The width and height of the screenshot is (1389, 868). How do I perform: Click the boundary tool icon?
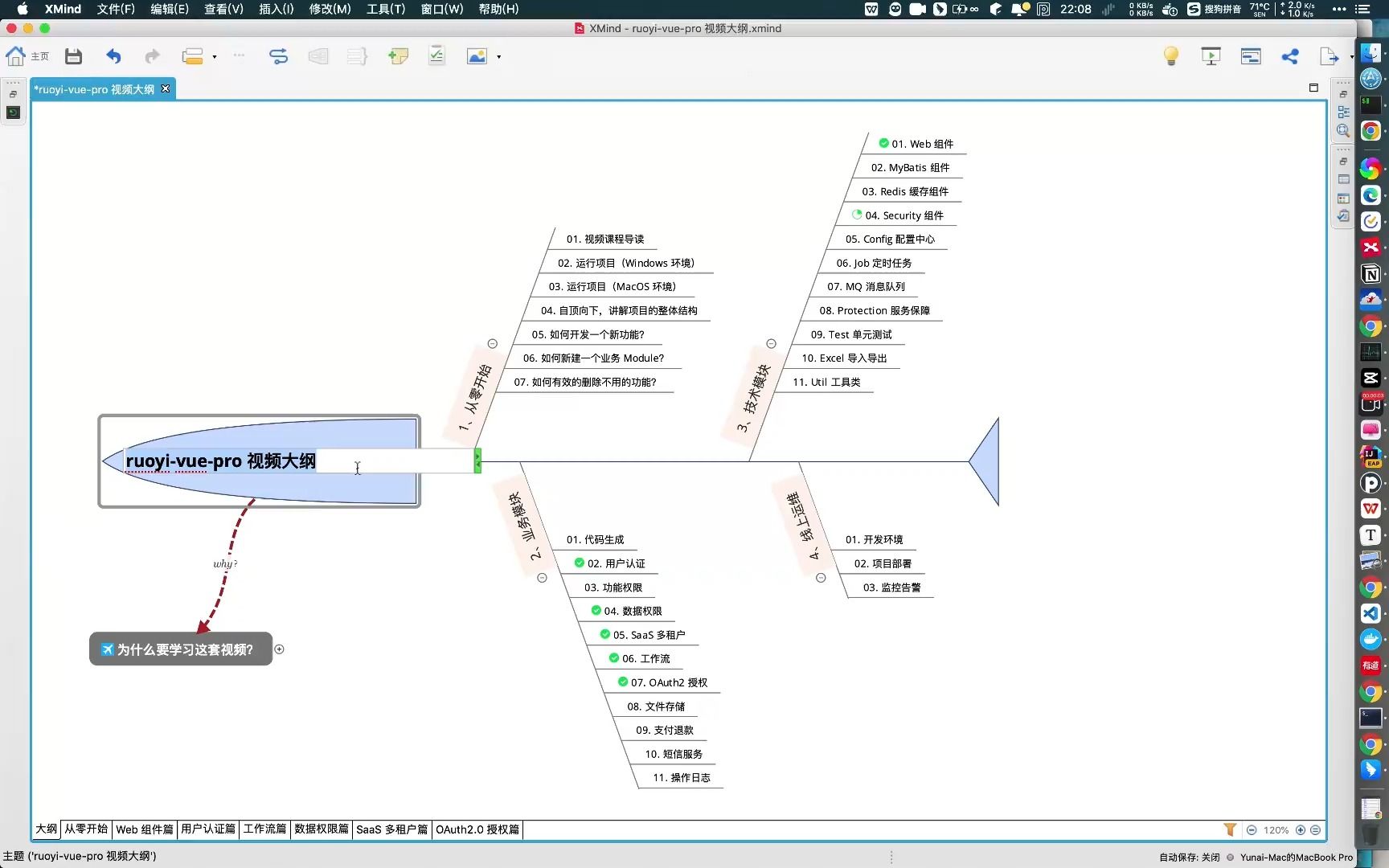pos(318,56)
